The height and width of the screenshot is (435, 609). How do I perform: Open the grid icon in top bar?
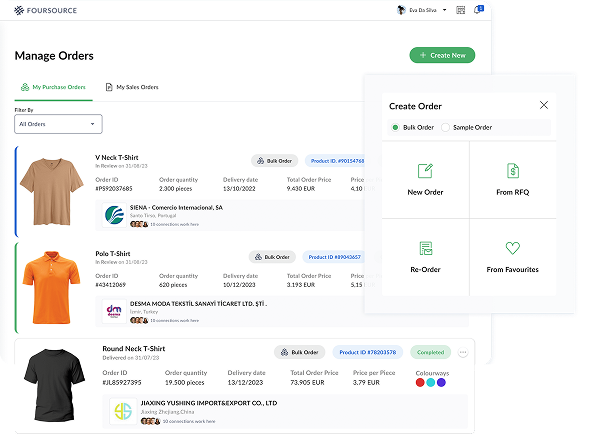pos(461,10)
